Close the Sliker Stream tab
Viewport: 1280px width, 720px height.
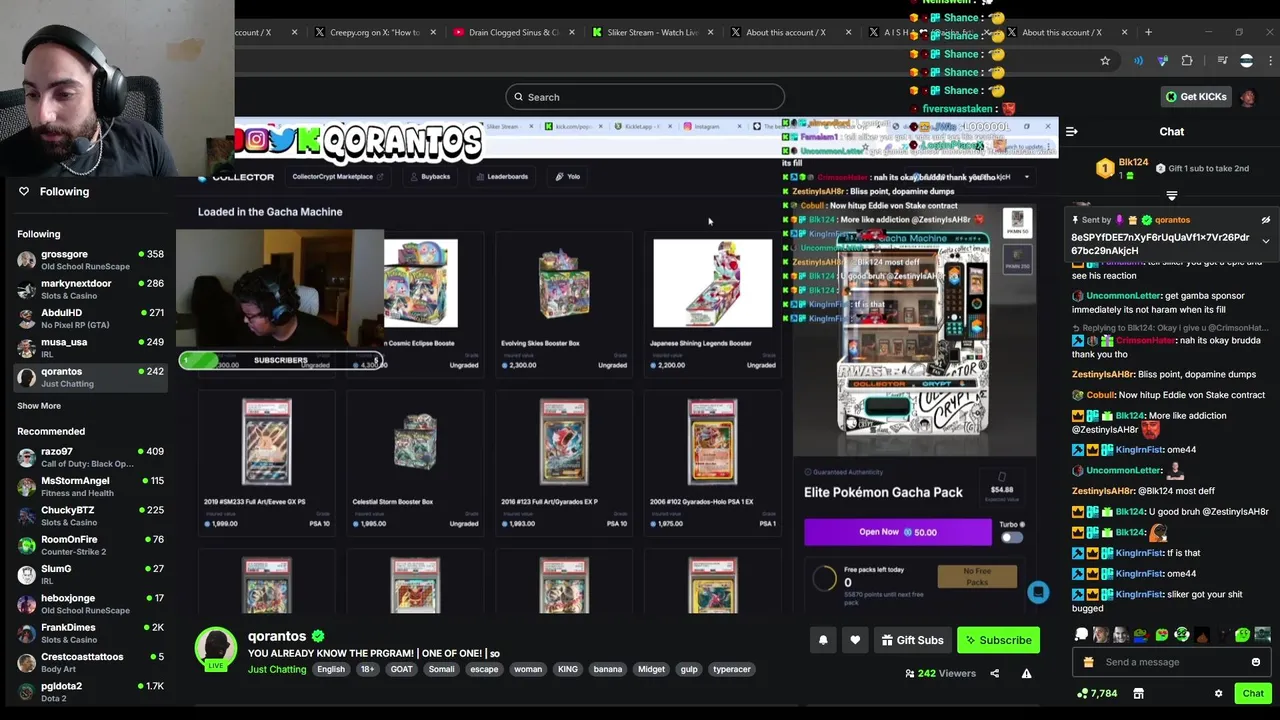[711, 32]
